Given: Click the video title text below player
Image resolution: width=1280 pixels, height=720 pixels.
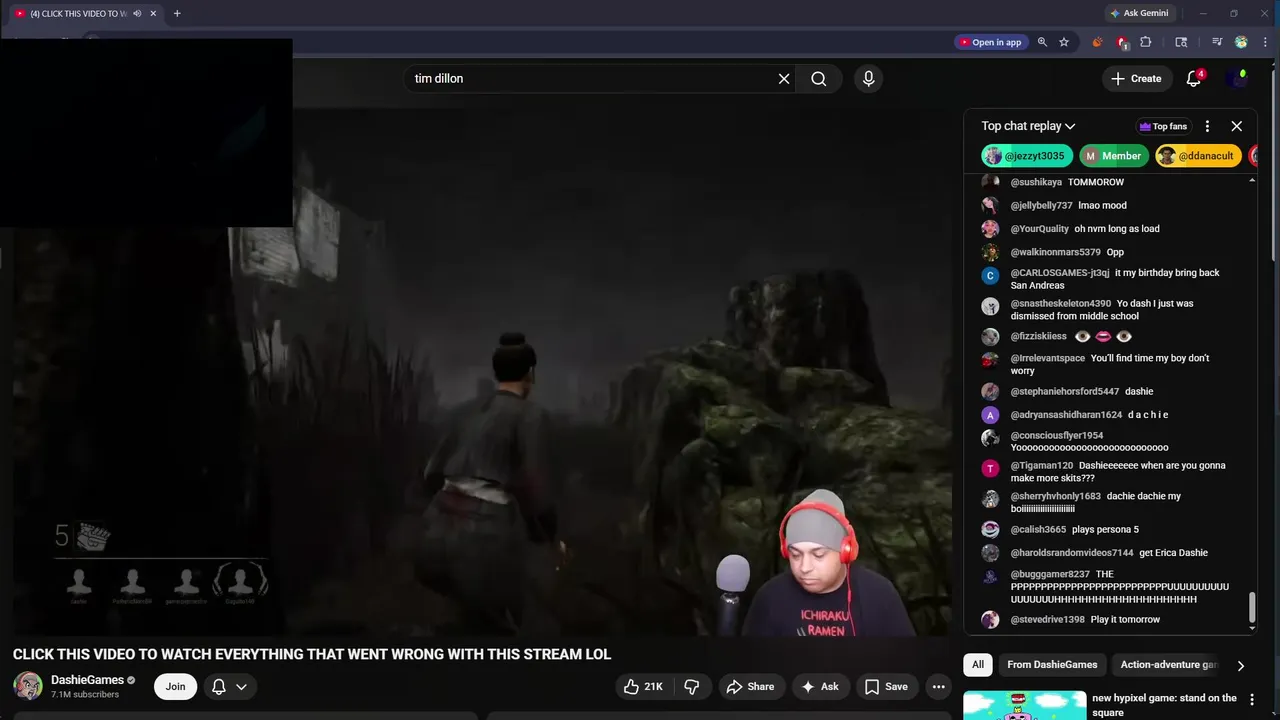Looking at the screenshot, I should point(312,654).
